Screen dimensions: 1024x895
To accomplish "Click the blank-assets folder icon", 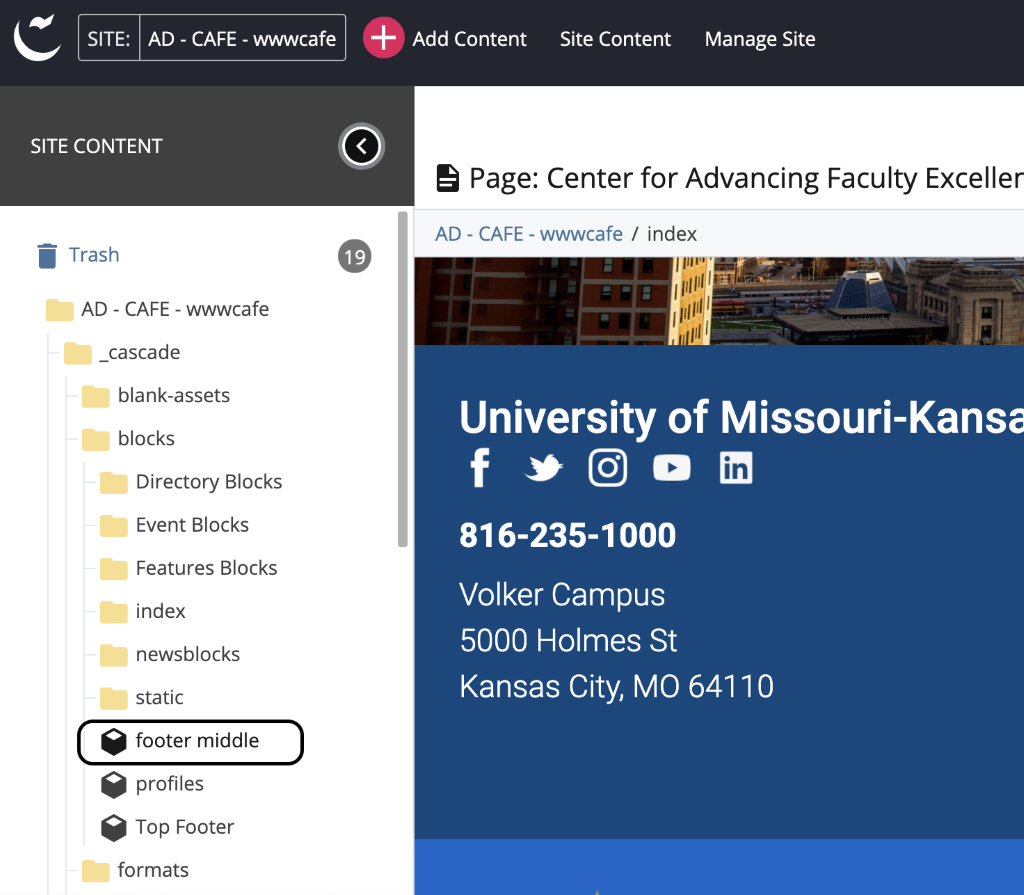I will (x=95, y=396).
